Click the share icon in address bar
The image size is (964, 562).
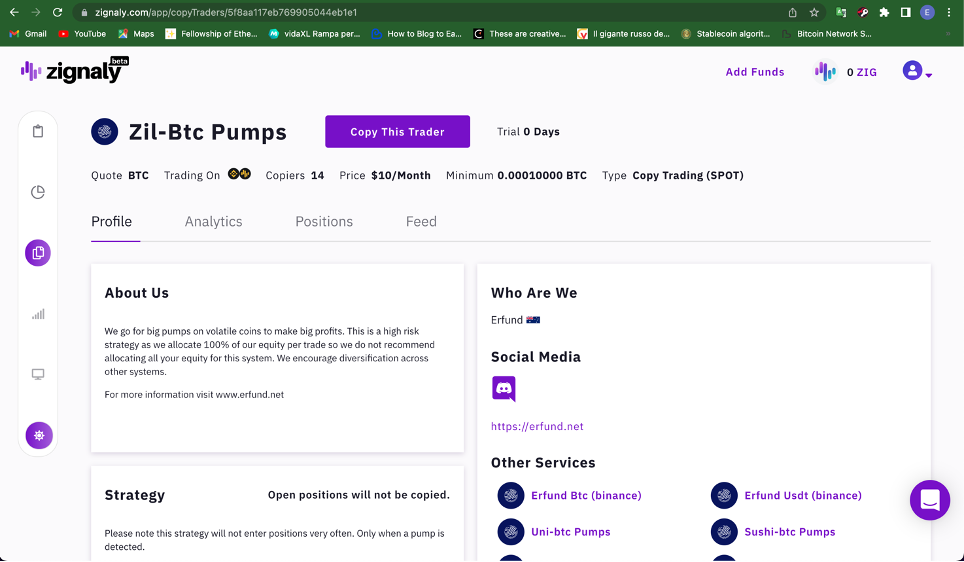792,12
